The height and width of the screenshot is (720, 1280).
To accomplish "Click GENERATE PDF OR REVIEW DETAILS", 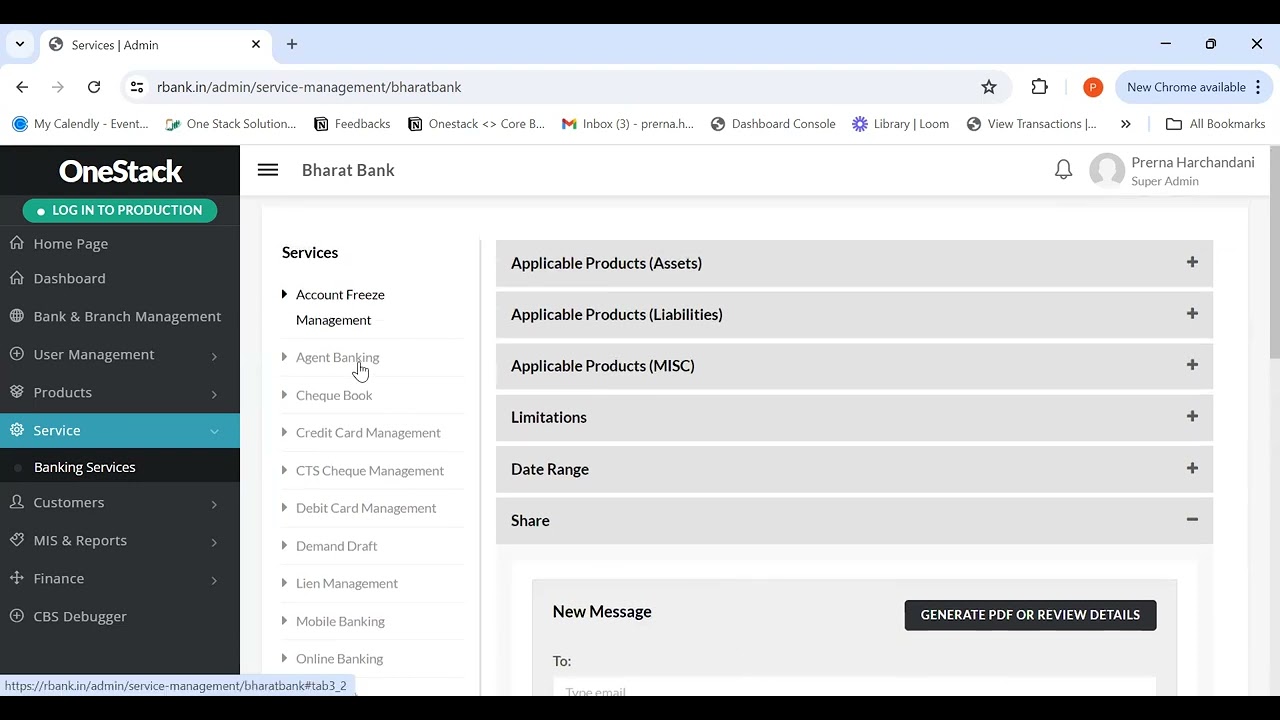I will click(1030, 615).
